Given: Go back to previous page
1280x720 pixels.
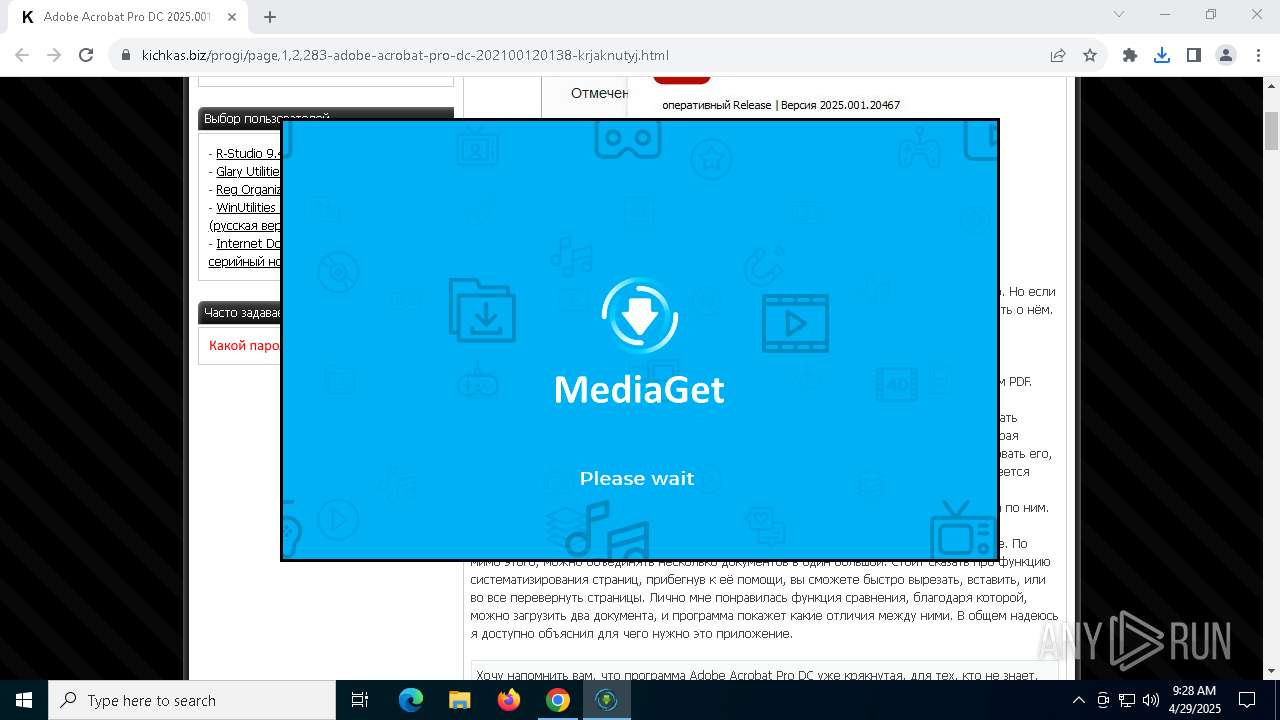Looking at the screenshot, I should coord(22,55).
